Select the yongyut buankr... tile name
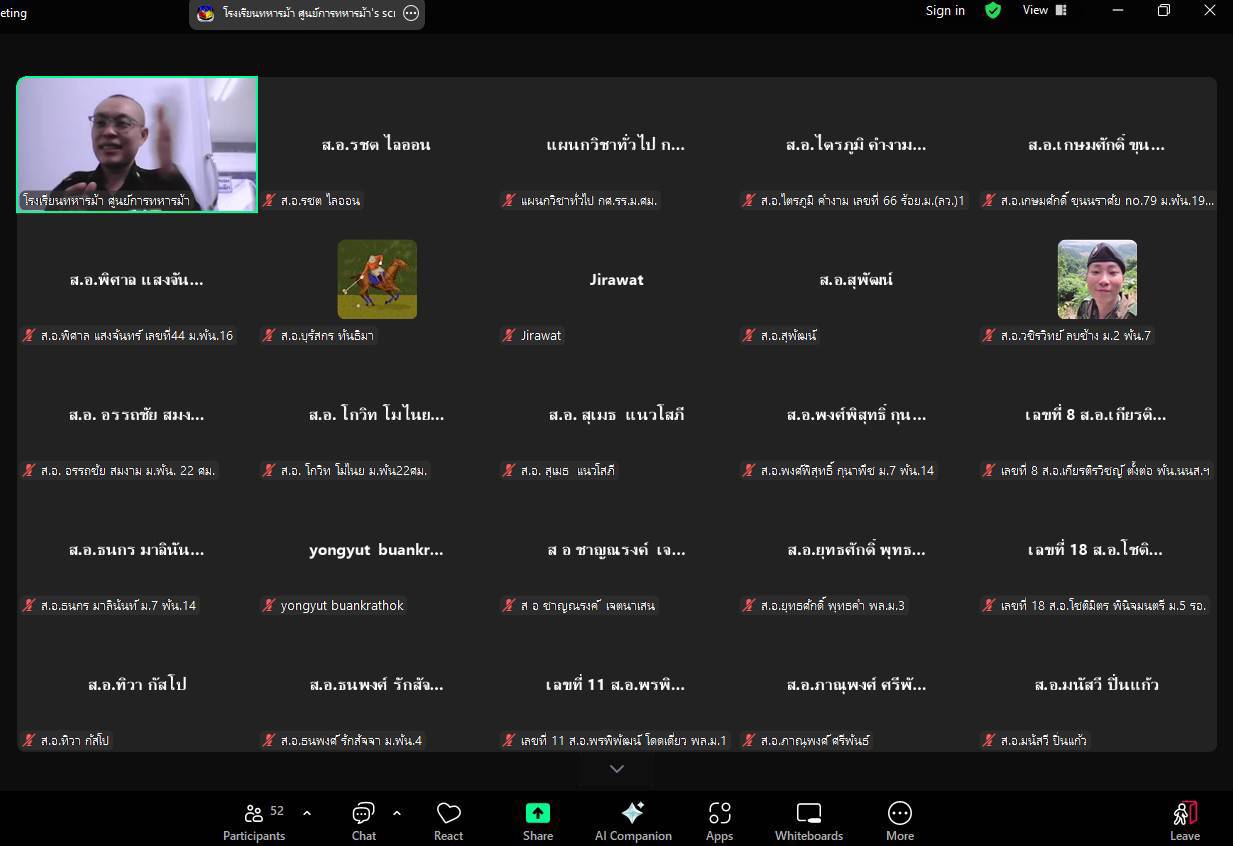This screenshot has height=846, width=1233. tap(376, 550)
